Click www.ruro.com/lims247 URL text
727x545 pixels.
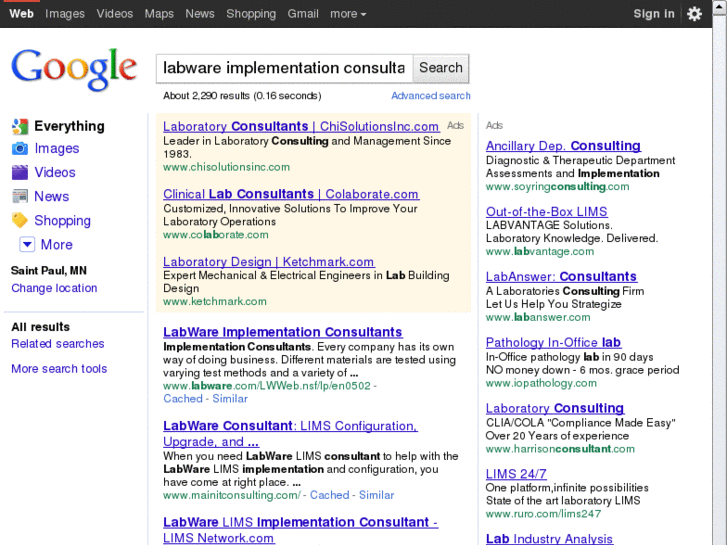[543, 514]
